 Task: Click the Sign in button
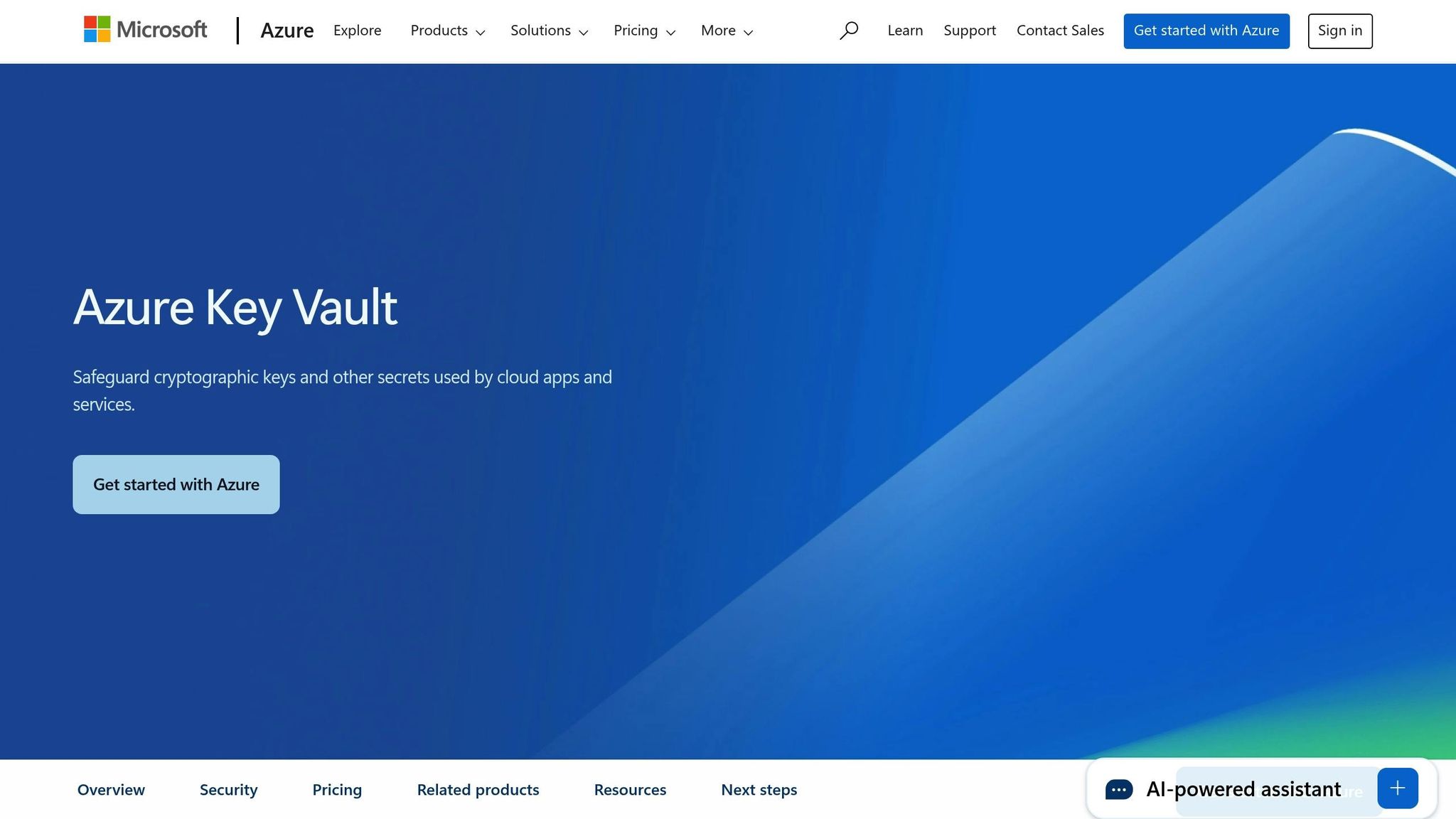click(x=1339, y=31)
